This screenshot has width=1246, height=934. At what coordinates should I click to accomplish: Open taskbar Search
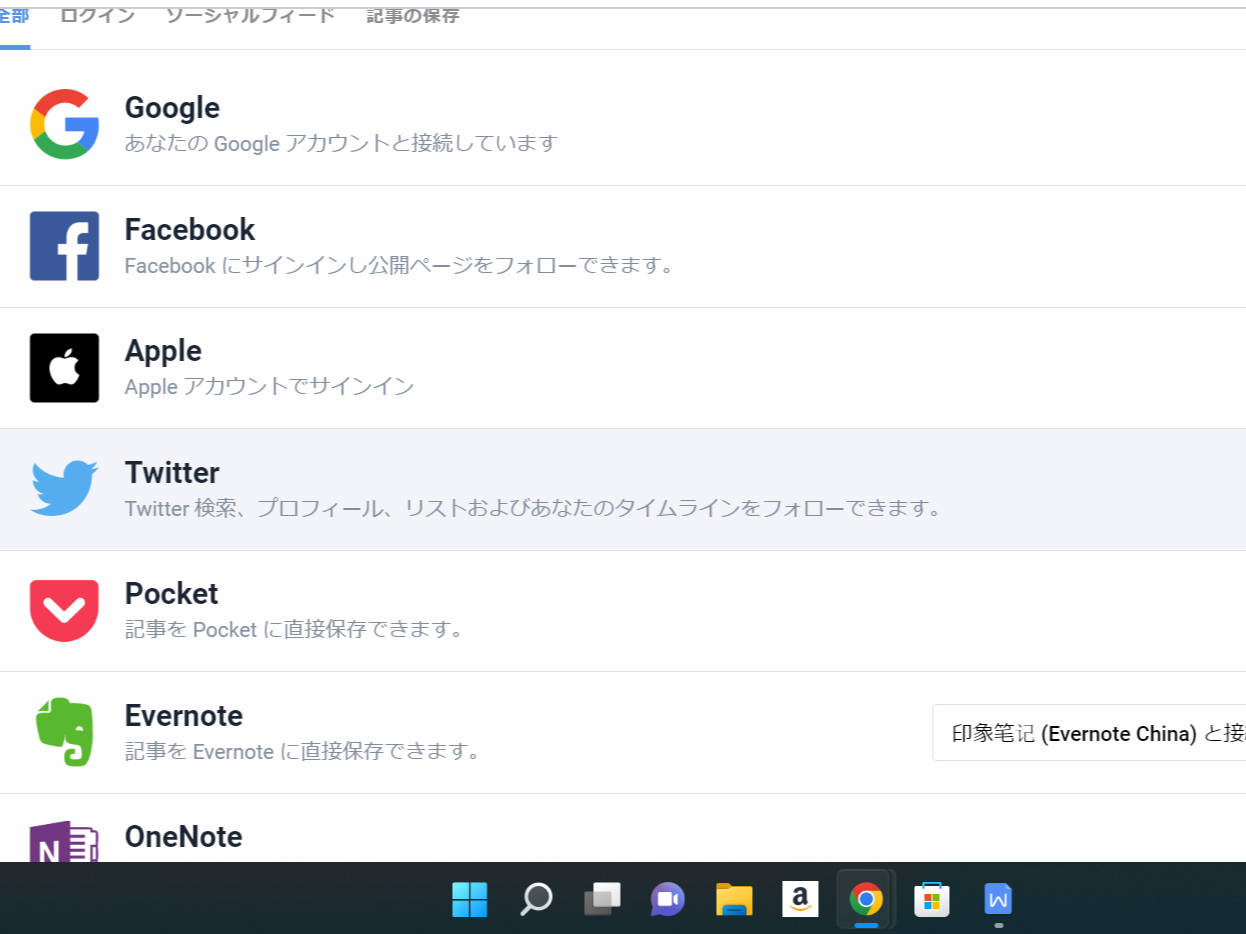535,899
